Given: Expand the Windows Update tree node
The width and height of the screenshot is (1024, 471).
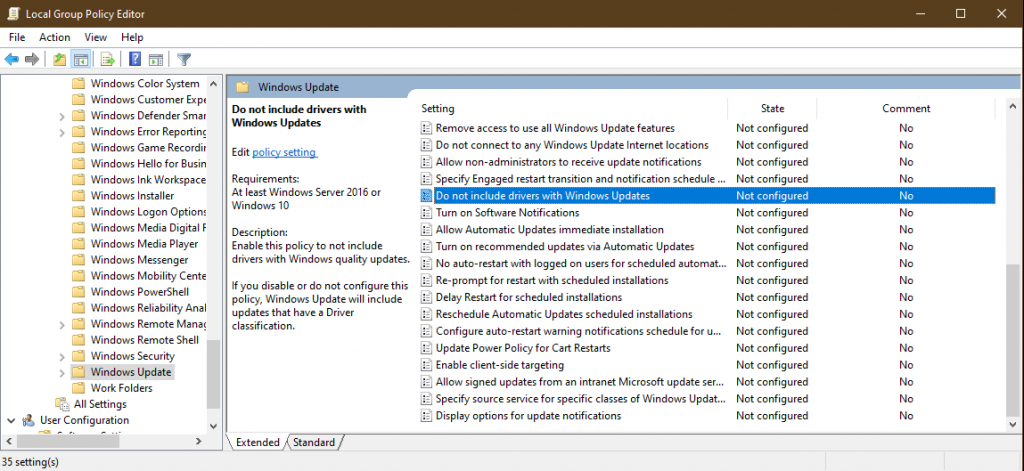Looking at the screenshot, I should point(62,372).
